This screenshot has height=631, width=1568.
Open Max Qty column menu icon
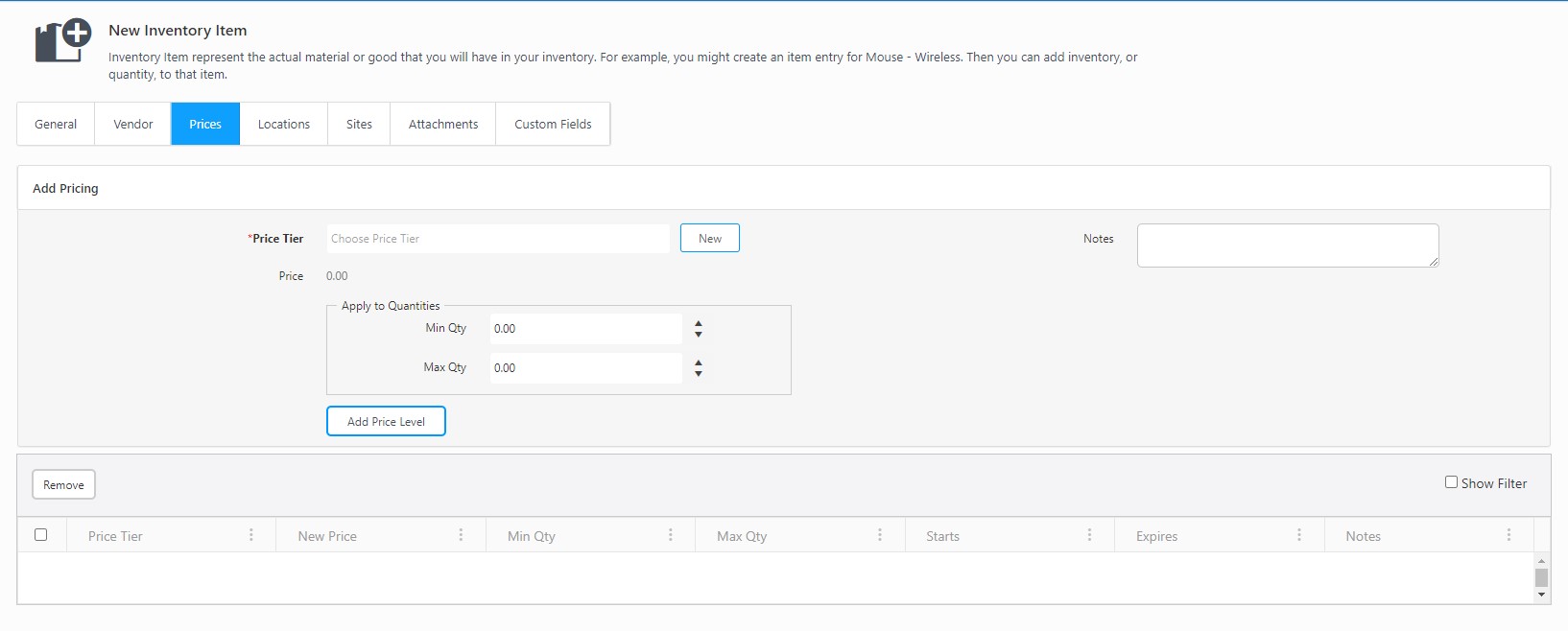[880, 535]
